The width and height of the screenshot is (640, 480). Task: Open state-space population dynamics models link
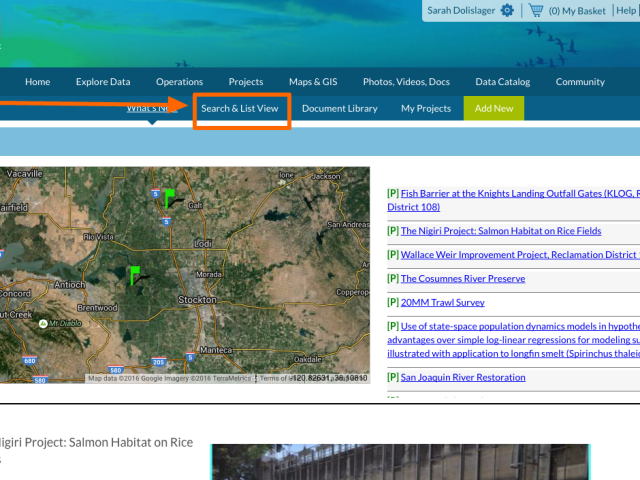(x=514, y=340)
